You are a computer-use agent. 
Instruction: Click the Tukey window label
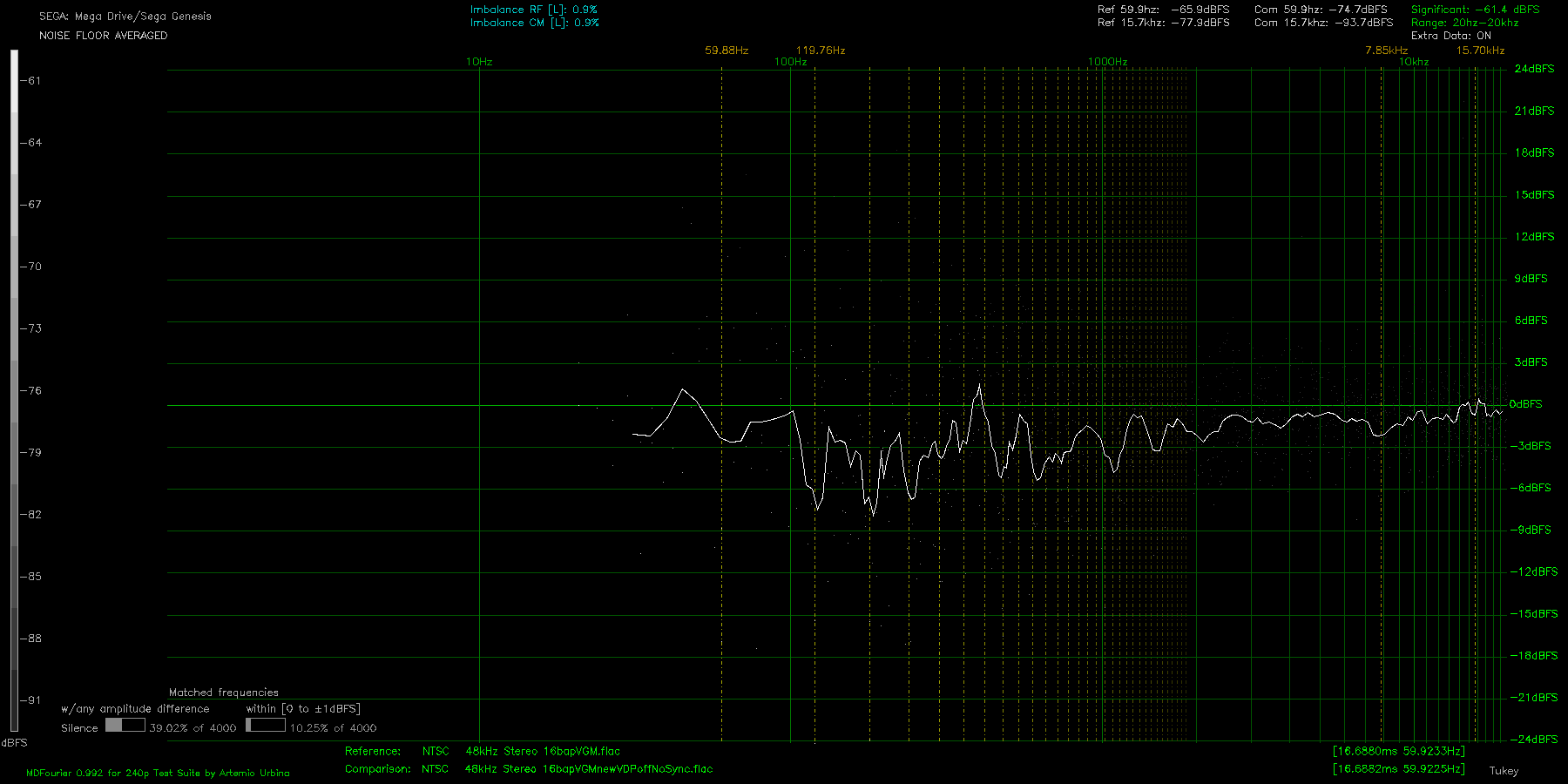(1504, 771)
